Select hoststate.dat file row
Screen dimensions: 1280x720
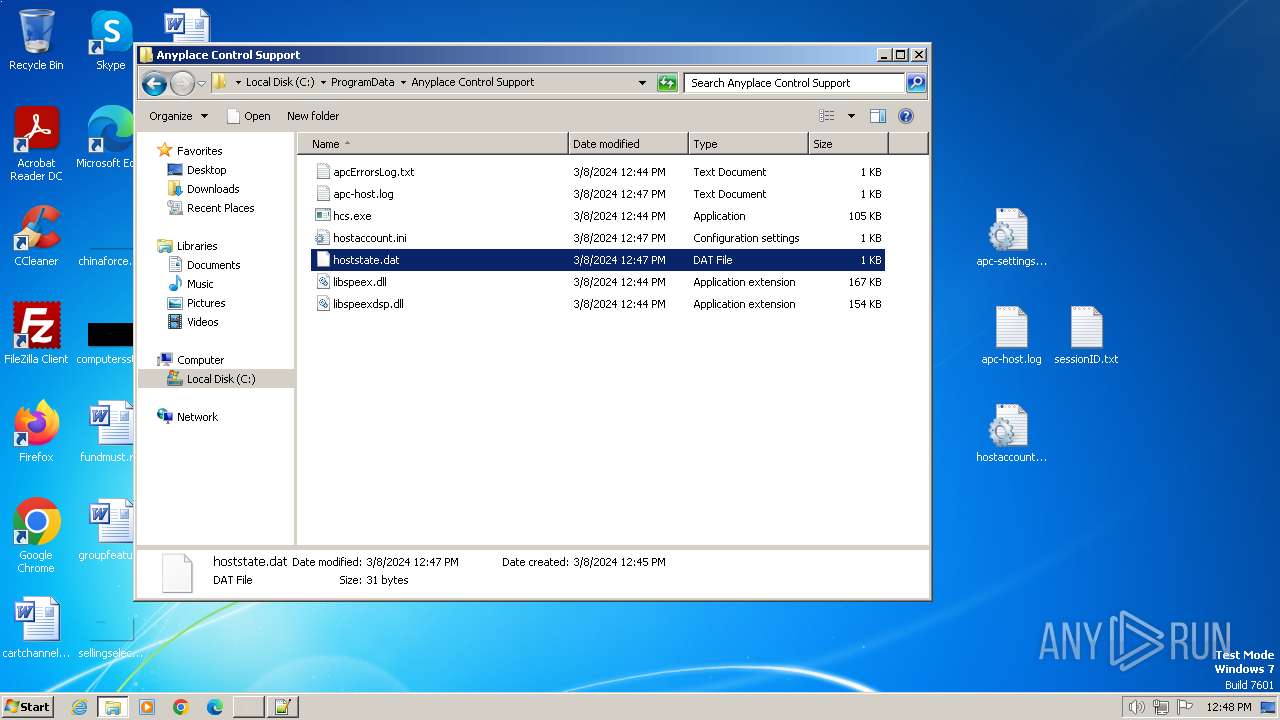598,260
